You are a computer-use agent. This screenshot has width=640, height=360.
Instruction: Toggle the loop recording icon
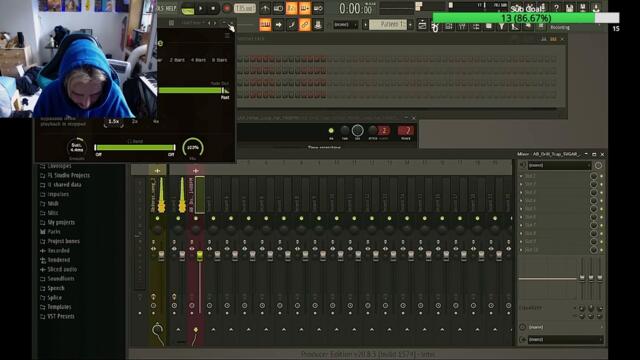[318, 8]
